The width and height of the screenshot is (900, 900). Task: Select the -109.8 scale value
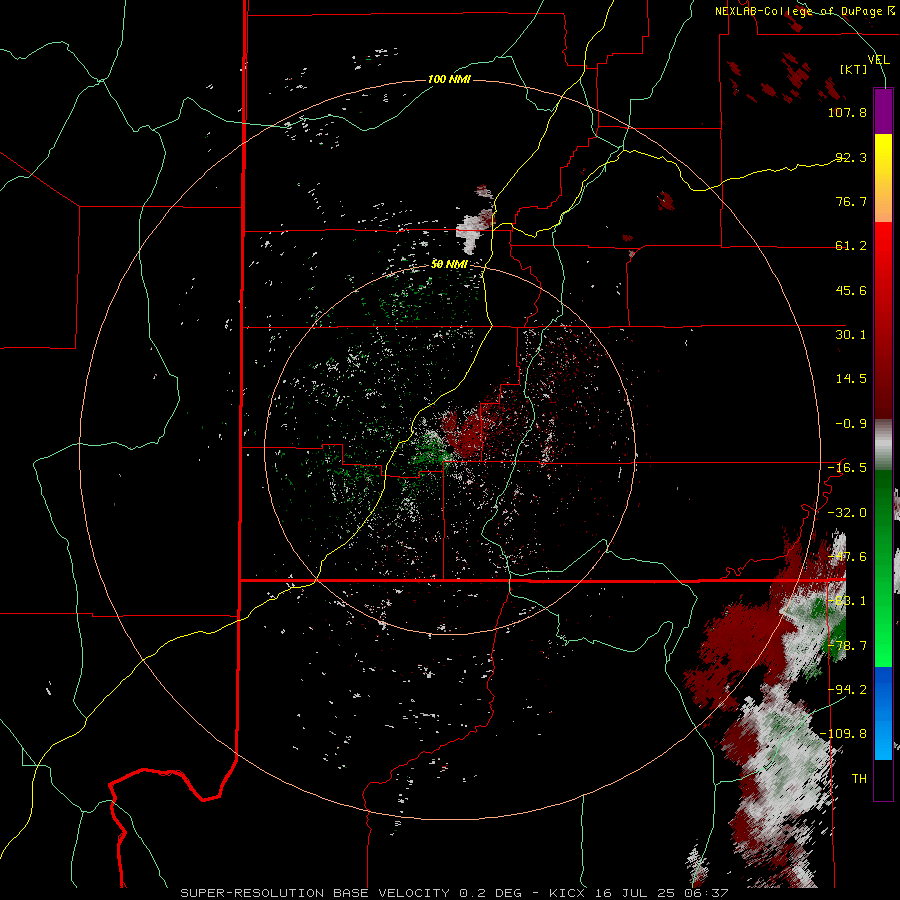[843, 734]
